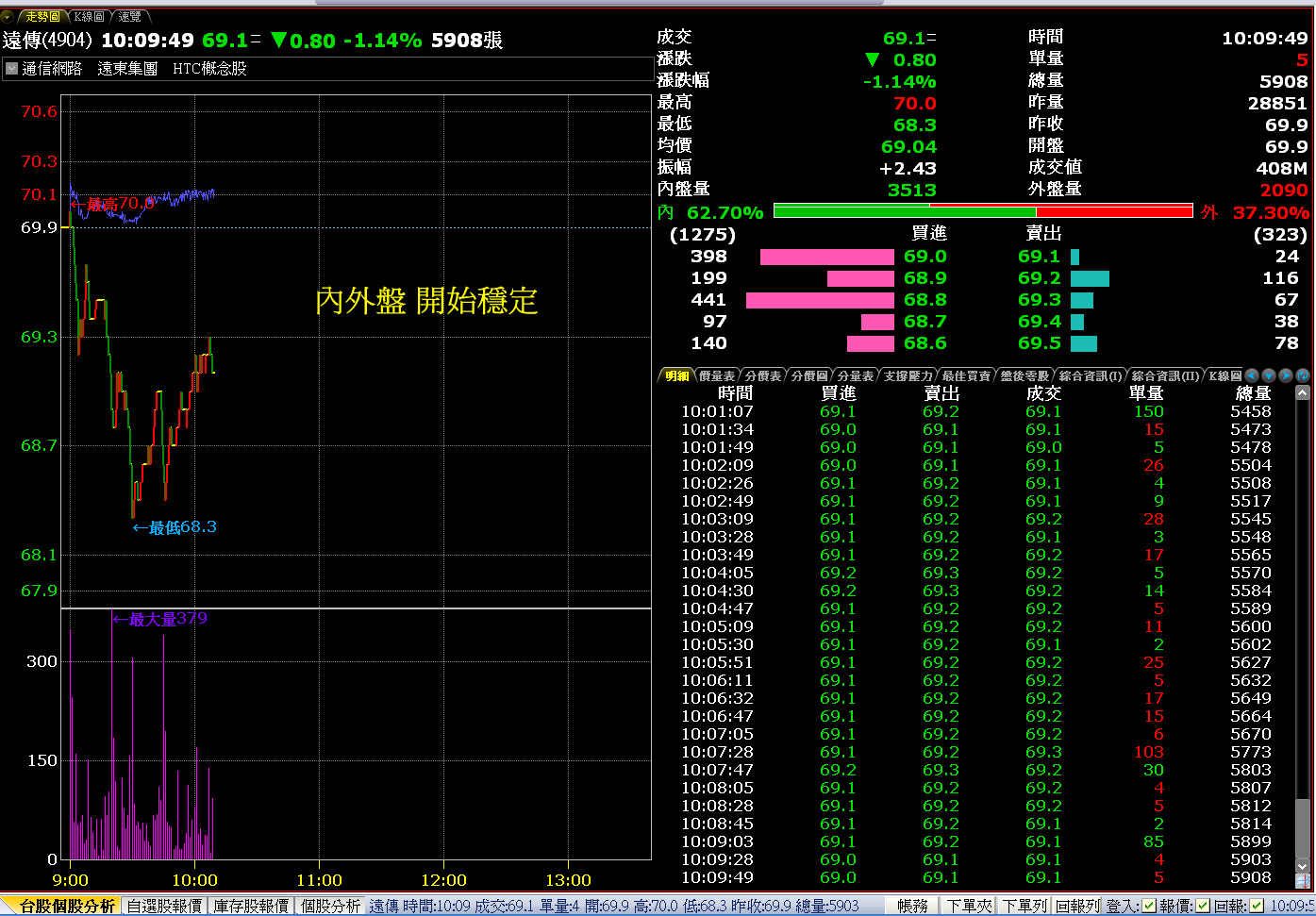Expand the category dropdown beside 通信網路
The height and width of the screenshot is (916, 1316).
click(x=11, y=69)
